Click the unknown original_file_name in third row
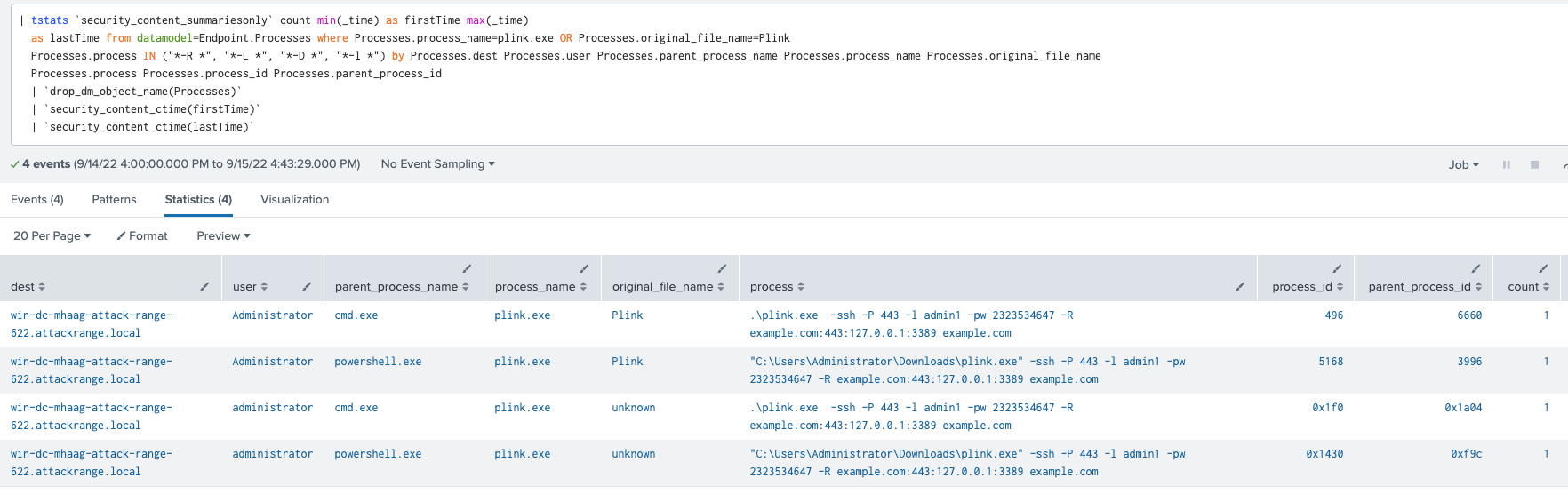The width and height of the screenshot is (1568, 494). [x=634, y=408]
